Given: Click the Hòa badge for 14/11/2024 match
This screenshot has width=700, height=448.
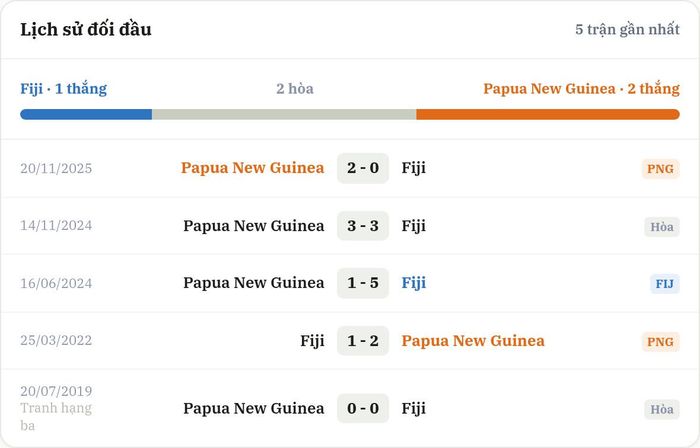Looking at the screenshot, I should point(662,227).
